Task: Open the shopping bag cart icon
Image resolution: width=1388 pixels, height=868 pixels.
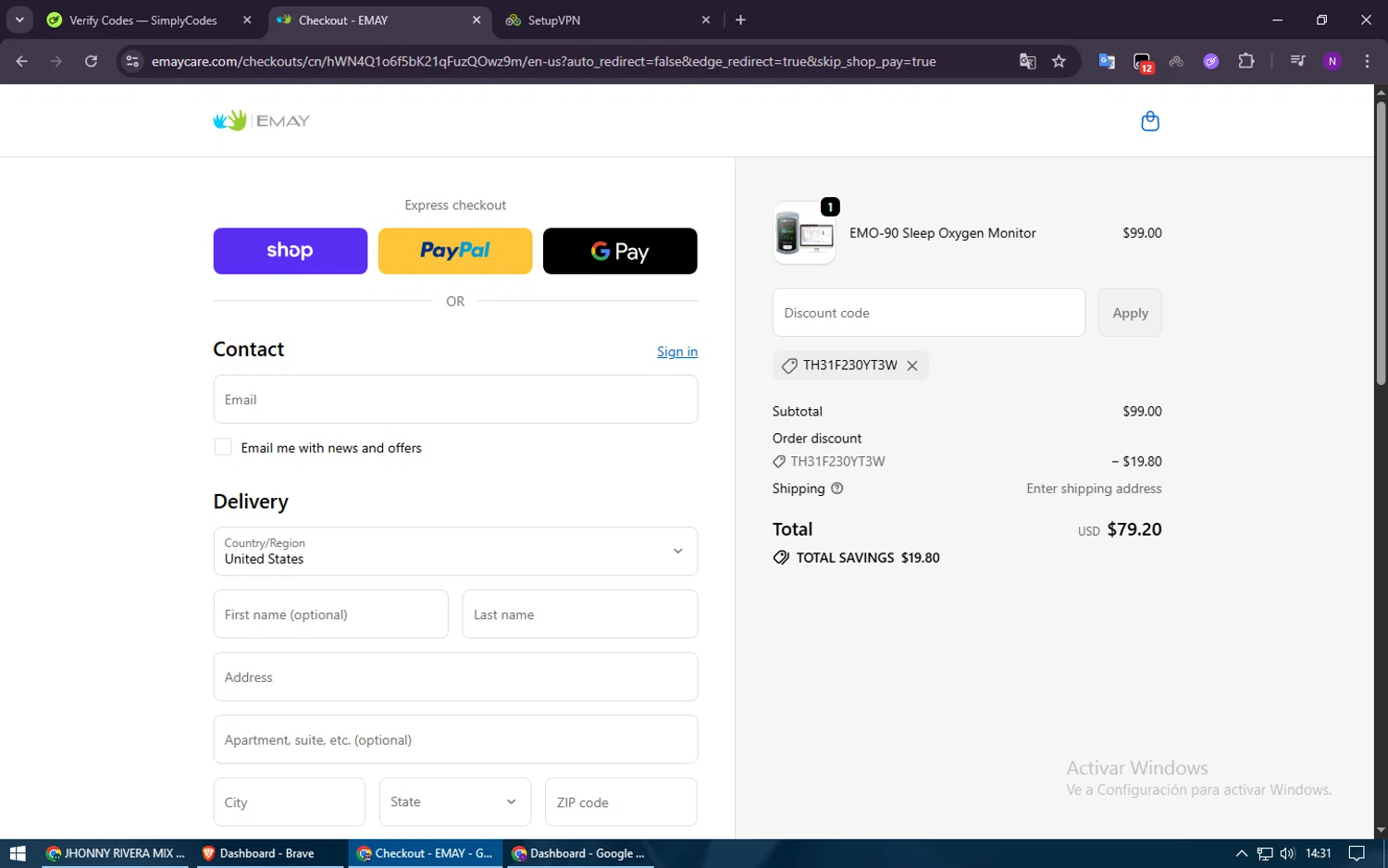Action: tap(1150, 121)
